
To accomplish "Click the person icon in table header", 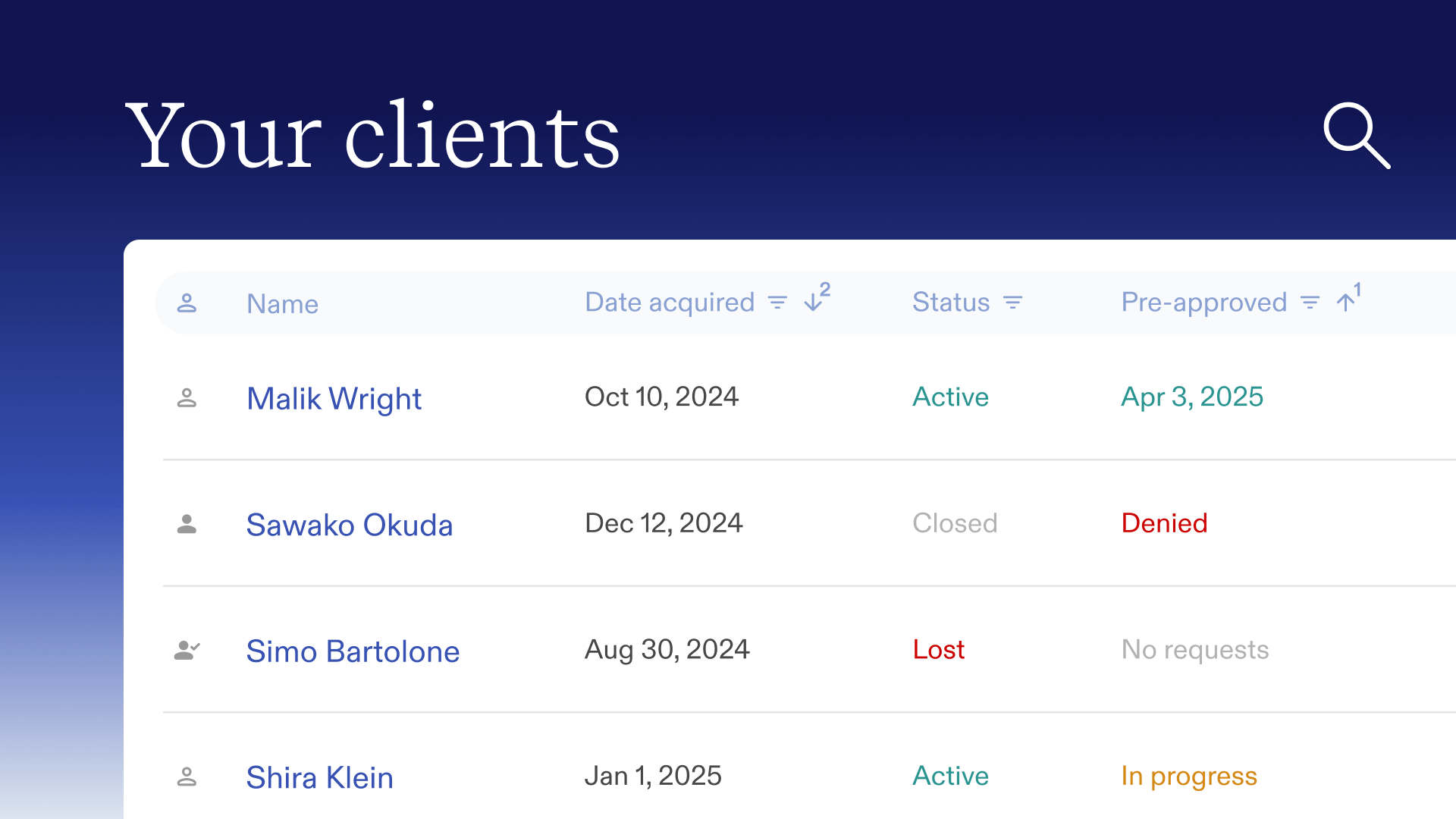I will [187, 303].
